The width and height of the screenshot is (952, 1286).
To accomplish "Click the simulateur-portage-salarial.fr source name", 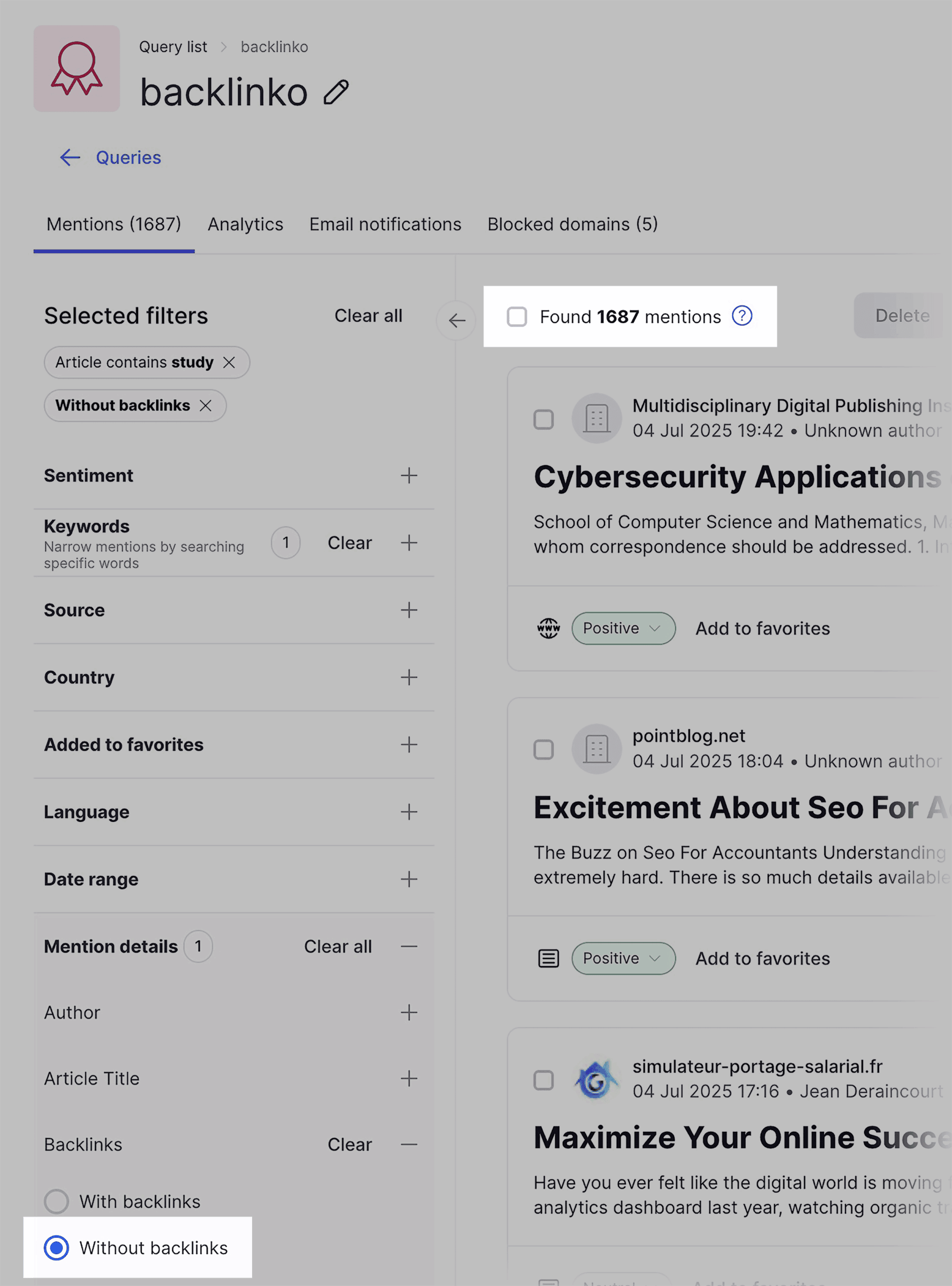I will 758,1067.
